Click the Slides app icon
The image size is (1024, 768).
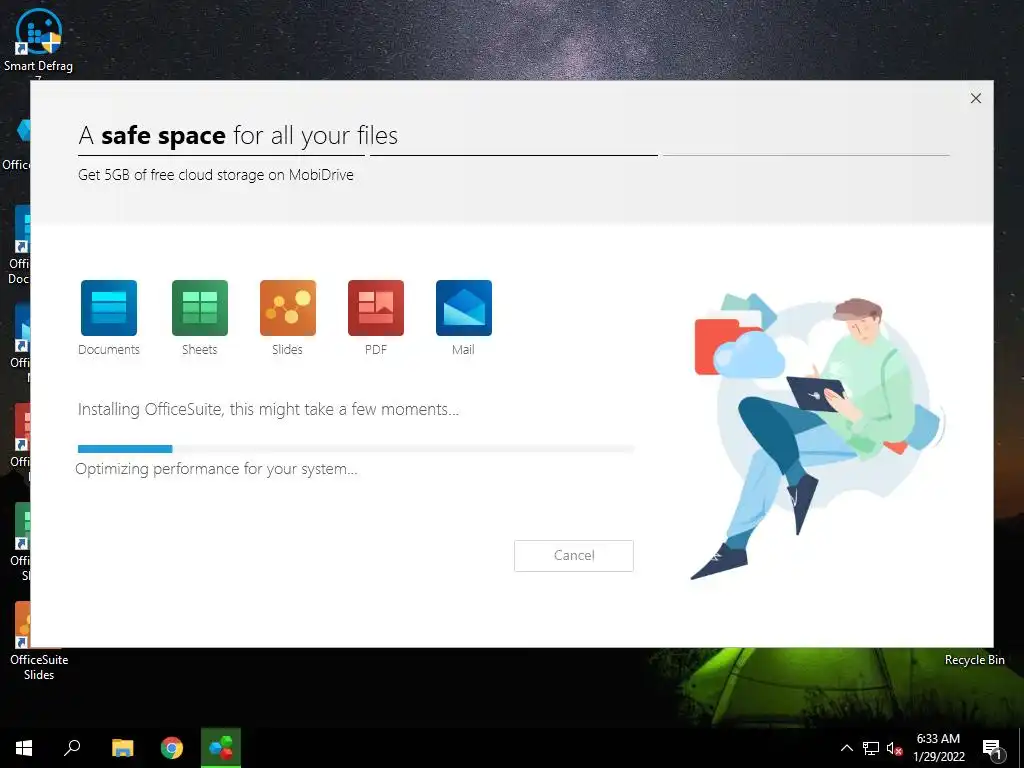(288, 308)
